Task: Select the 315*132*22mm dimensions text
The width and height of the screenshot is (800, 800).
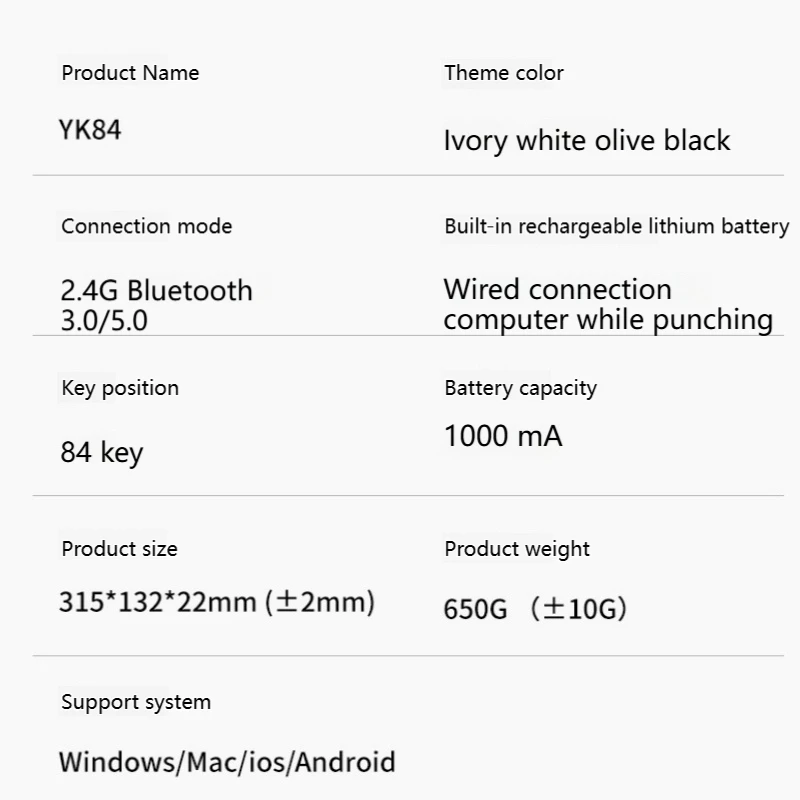Action: [217, 603]
